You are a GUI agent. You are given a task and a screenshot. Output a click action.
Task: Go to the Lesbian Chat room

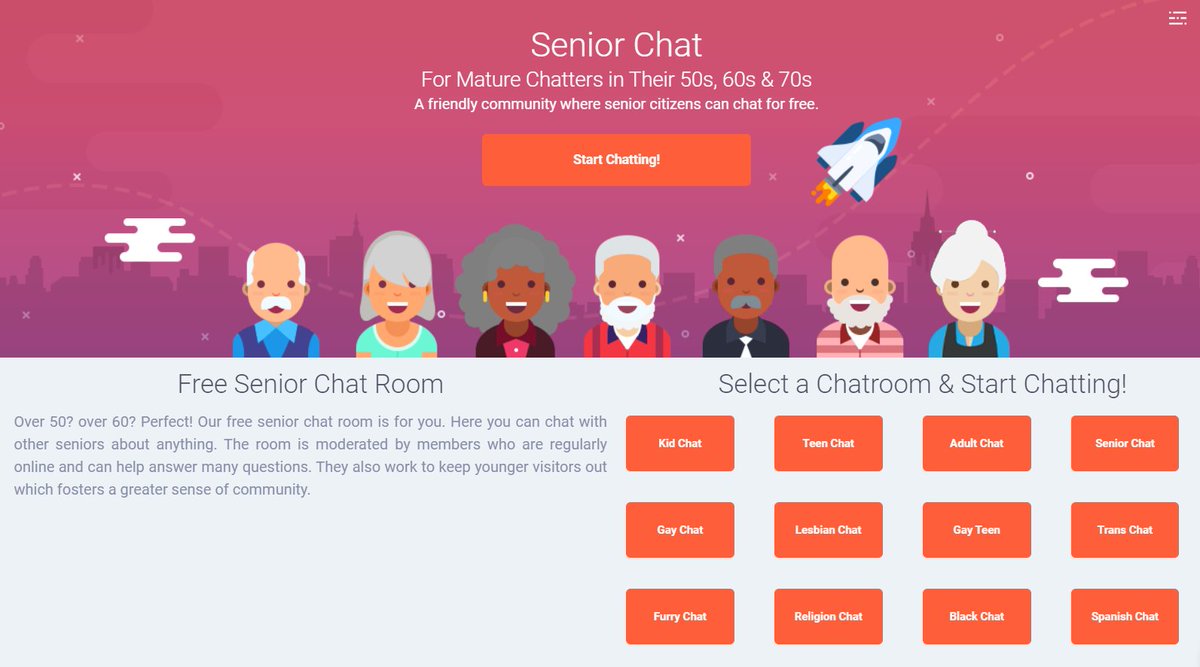828,530
